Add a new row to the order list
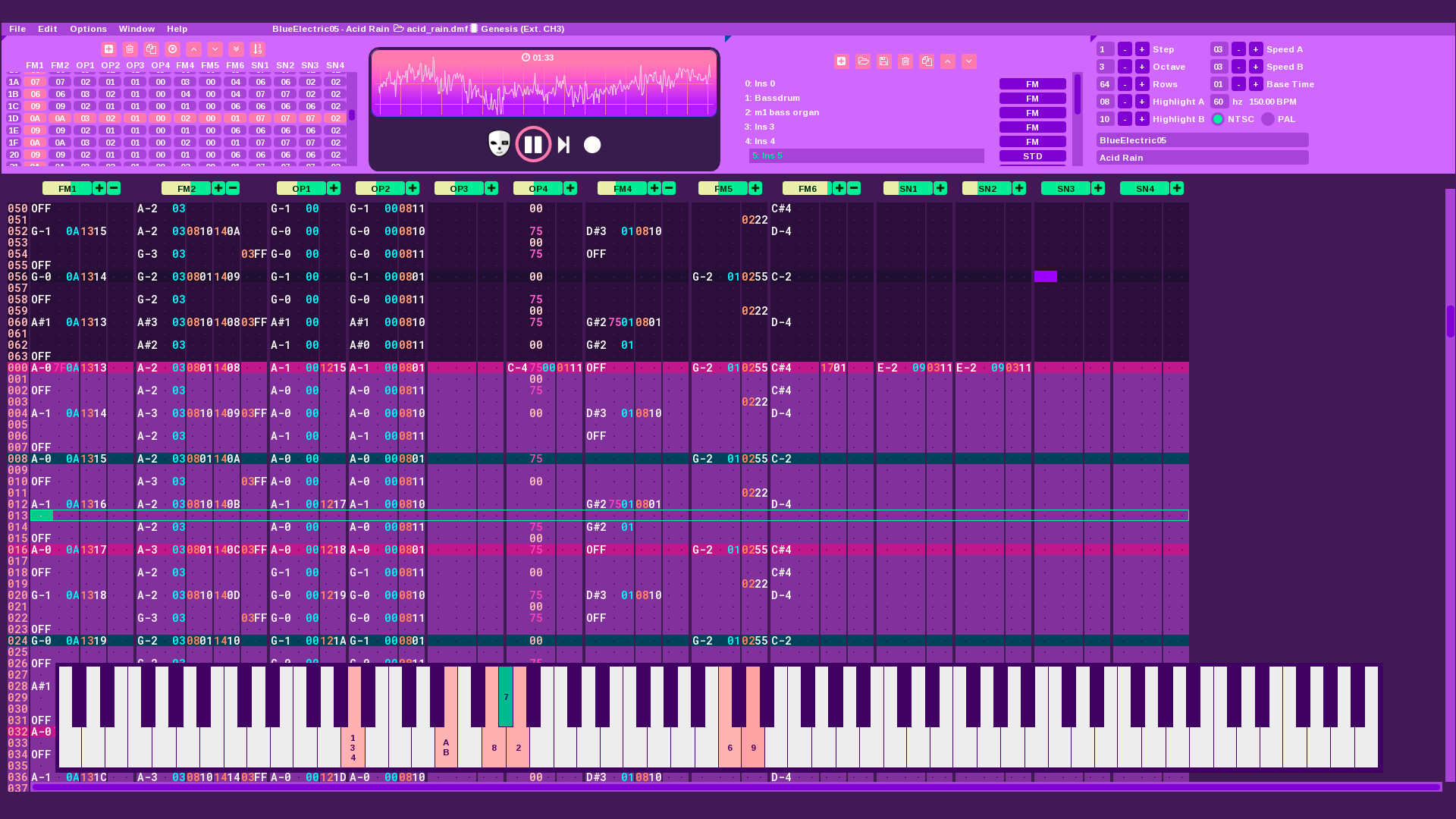 [109, 49]
